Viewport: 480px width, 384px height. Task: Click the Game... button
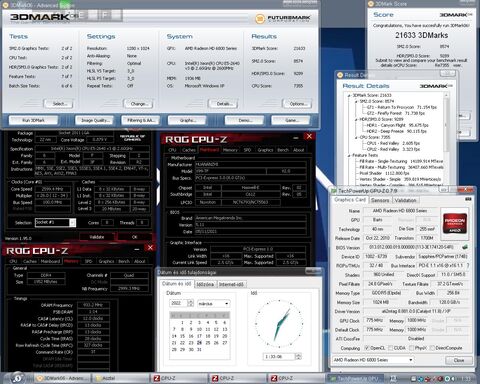pyautogui.click(x=291, y=120)
